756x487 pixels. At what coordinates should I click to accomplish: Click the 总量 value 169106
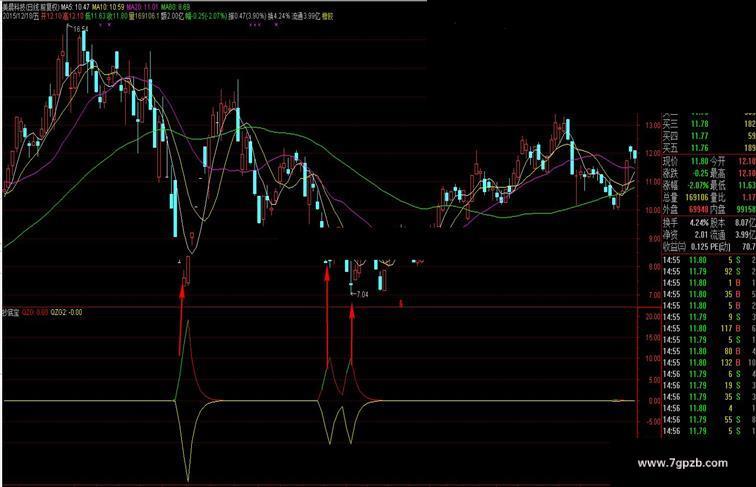tap(696, 197)
